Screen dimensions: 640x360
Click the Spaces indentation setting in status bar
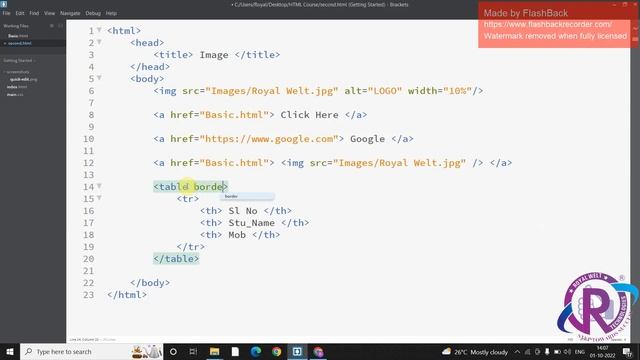[619, 340]
